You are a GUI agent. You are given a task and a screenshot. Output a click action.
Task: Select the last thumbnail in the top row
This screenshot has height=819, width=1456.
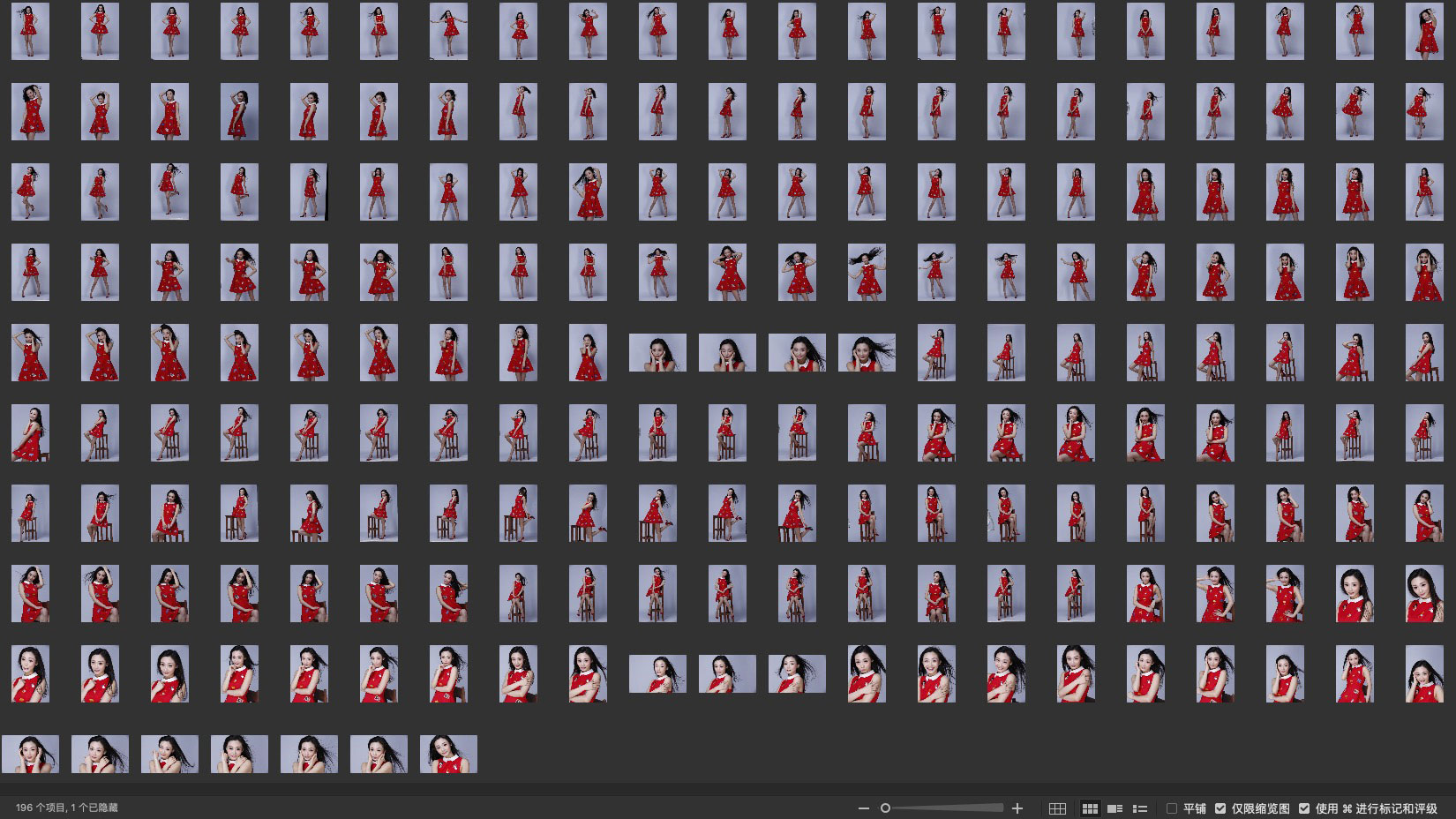pyautogui.click(x=1424, y=32)
